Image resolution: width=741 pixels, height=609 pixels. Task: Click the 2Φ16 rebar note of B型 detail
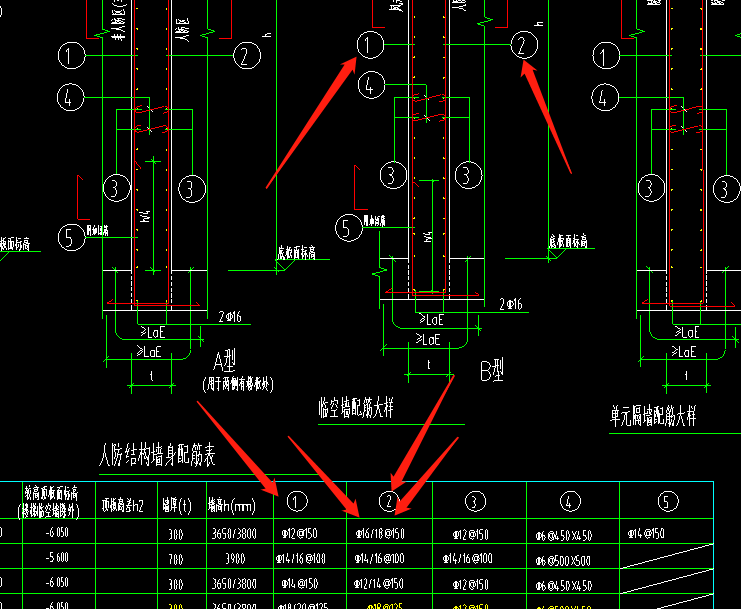pos(511,304)
